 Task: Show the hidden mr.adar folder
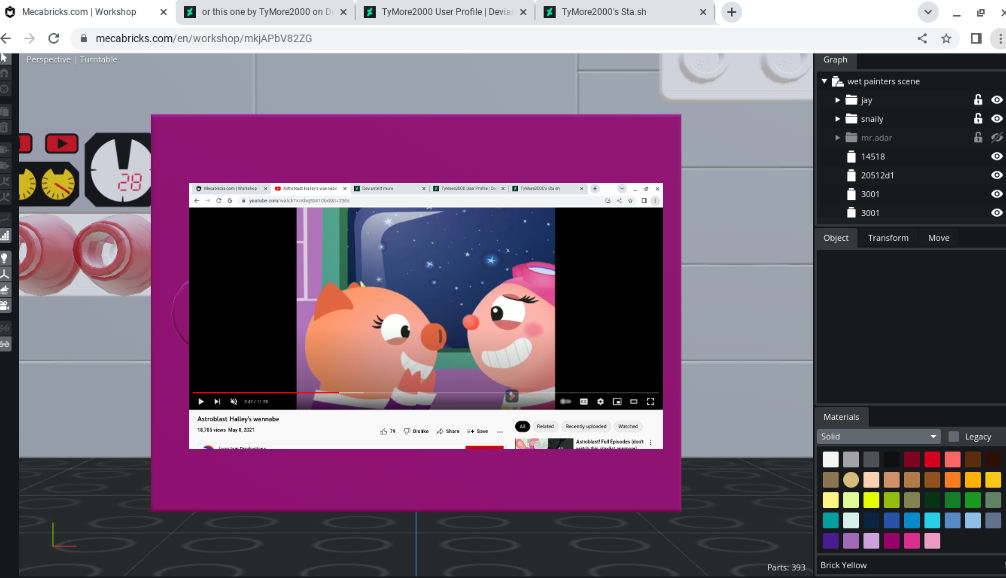coord(996,137)
